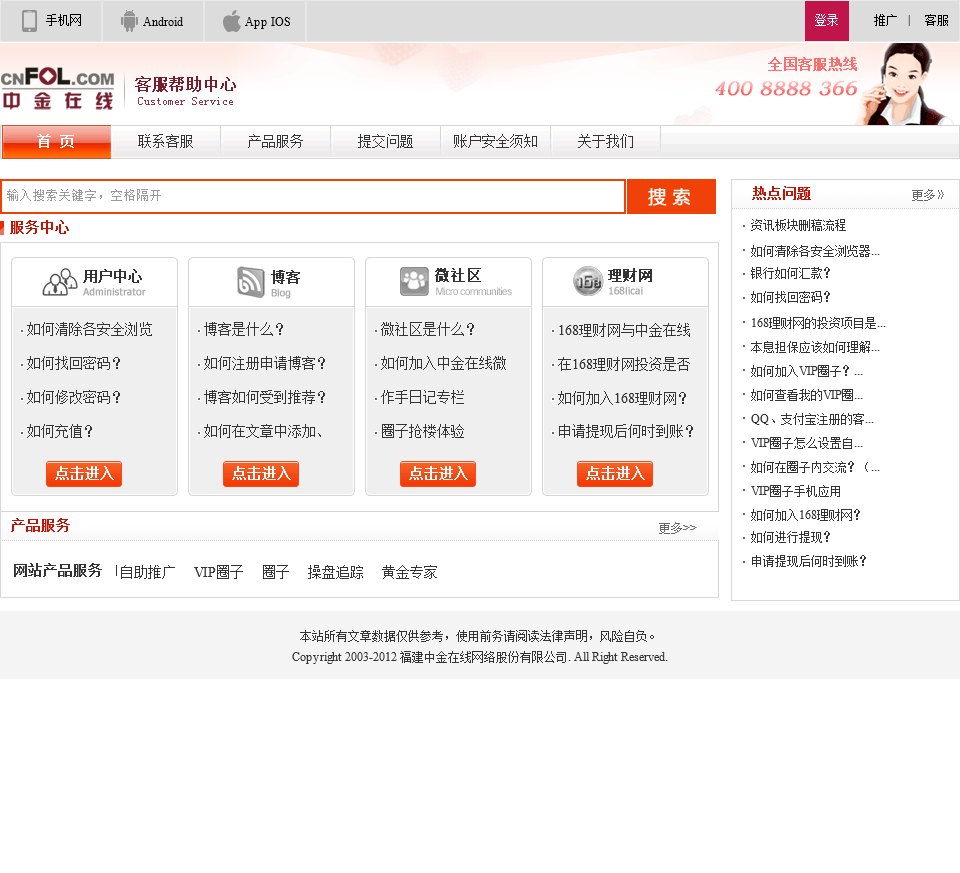This screenshot has height=873, width=960.
Task: Expand 更多>> in 产品服务 section
Action: [677, 528]
